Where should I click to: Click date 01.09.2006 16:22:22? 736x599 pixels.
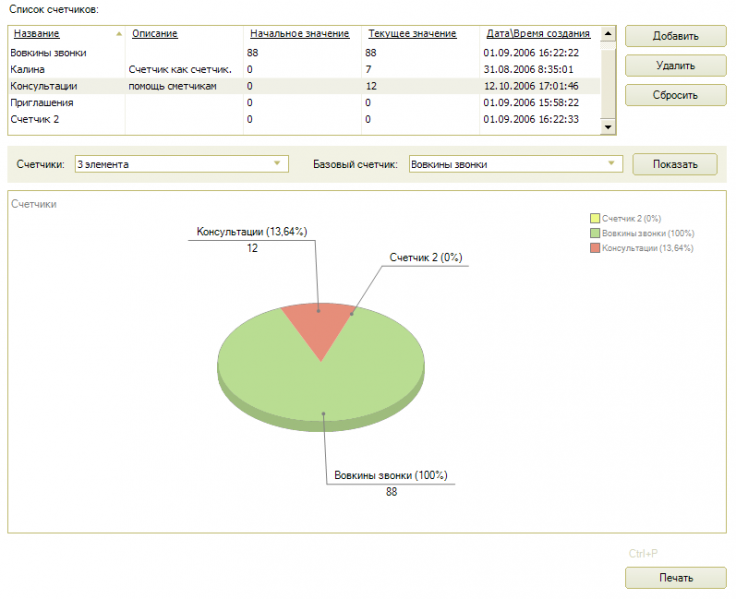point(531,53)
